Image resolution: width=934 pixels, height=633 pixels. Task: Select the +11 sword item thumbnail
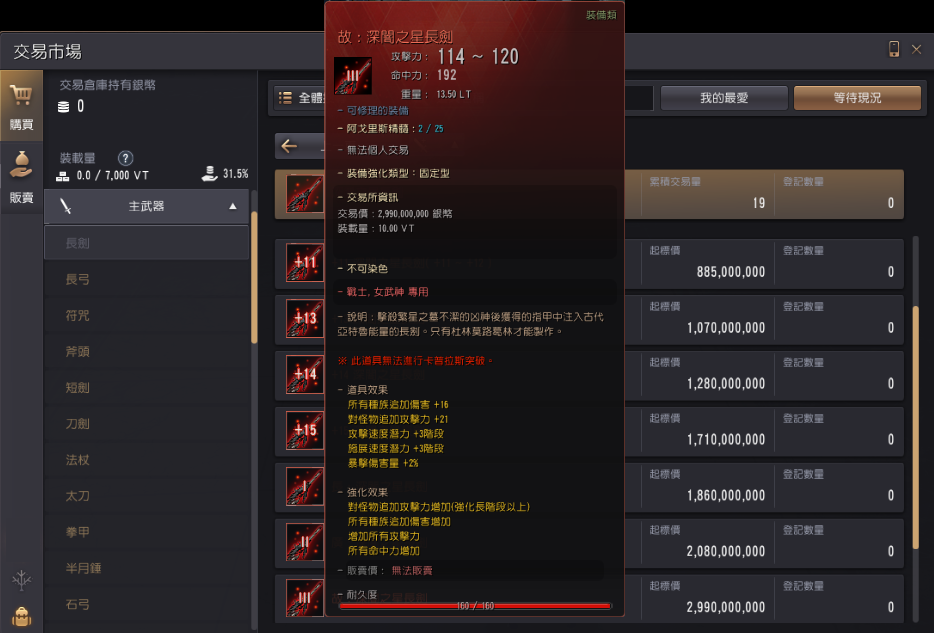[304, 263]
